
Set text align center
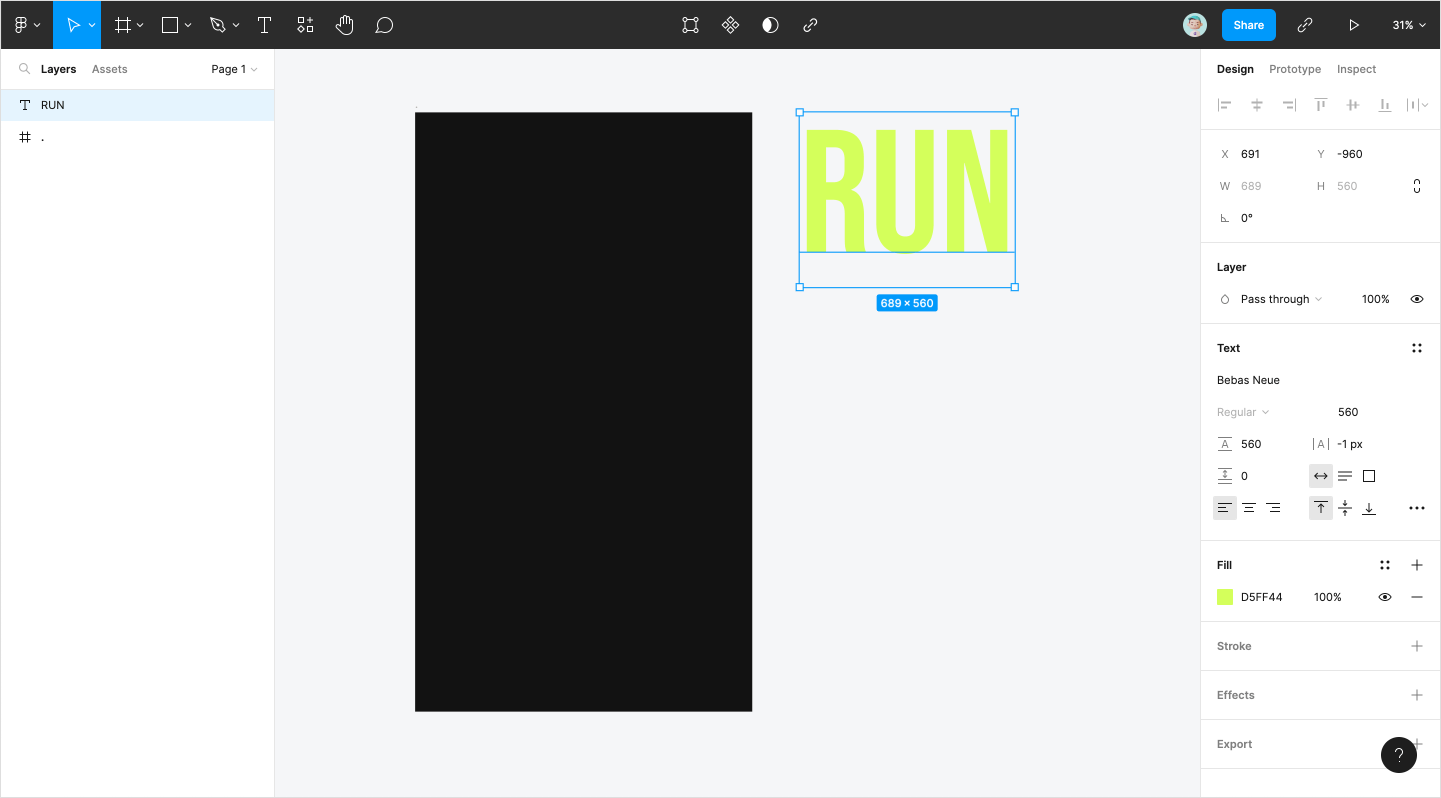tap(1249, 508)
